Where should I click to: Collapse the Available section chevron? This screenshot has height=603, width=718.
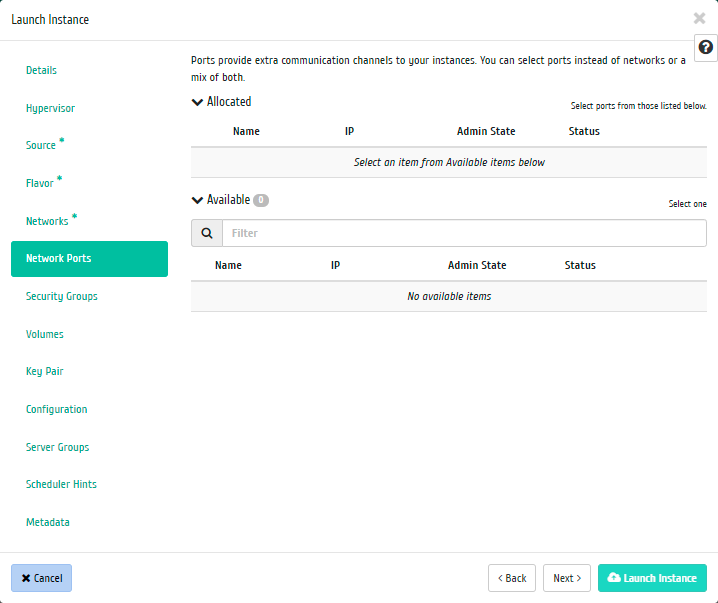click(x=197, y=200)
